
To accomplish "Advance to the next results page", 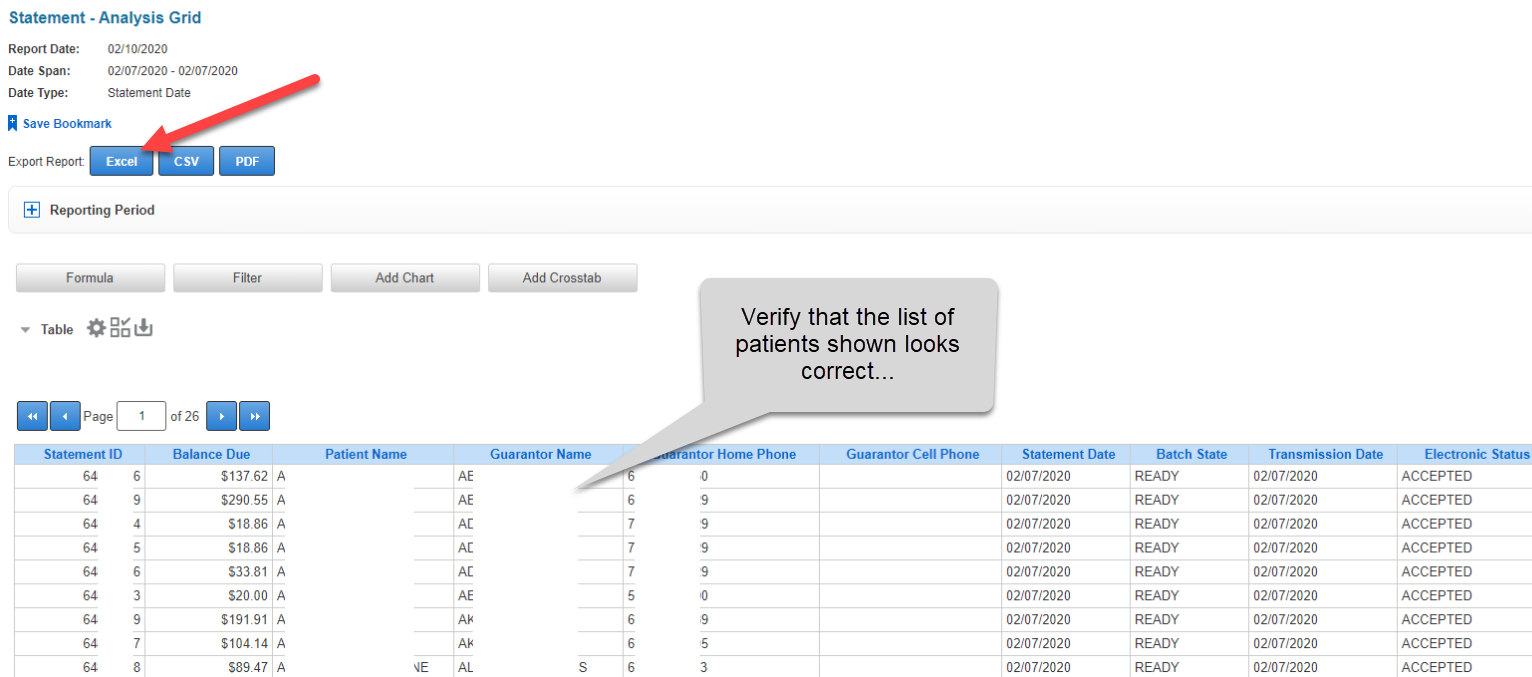I will coord(221,416).
